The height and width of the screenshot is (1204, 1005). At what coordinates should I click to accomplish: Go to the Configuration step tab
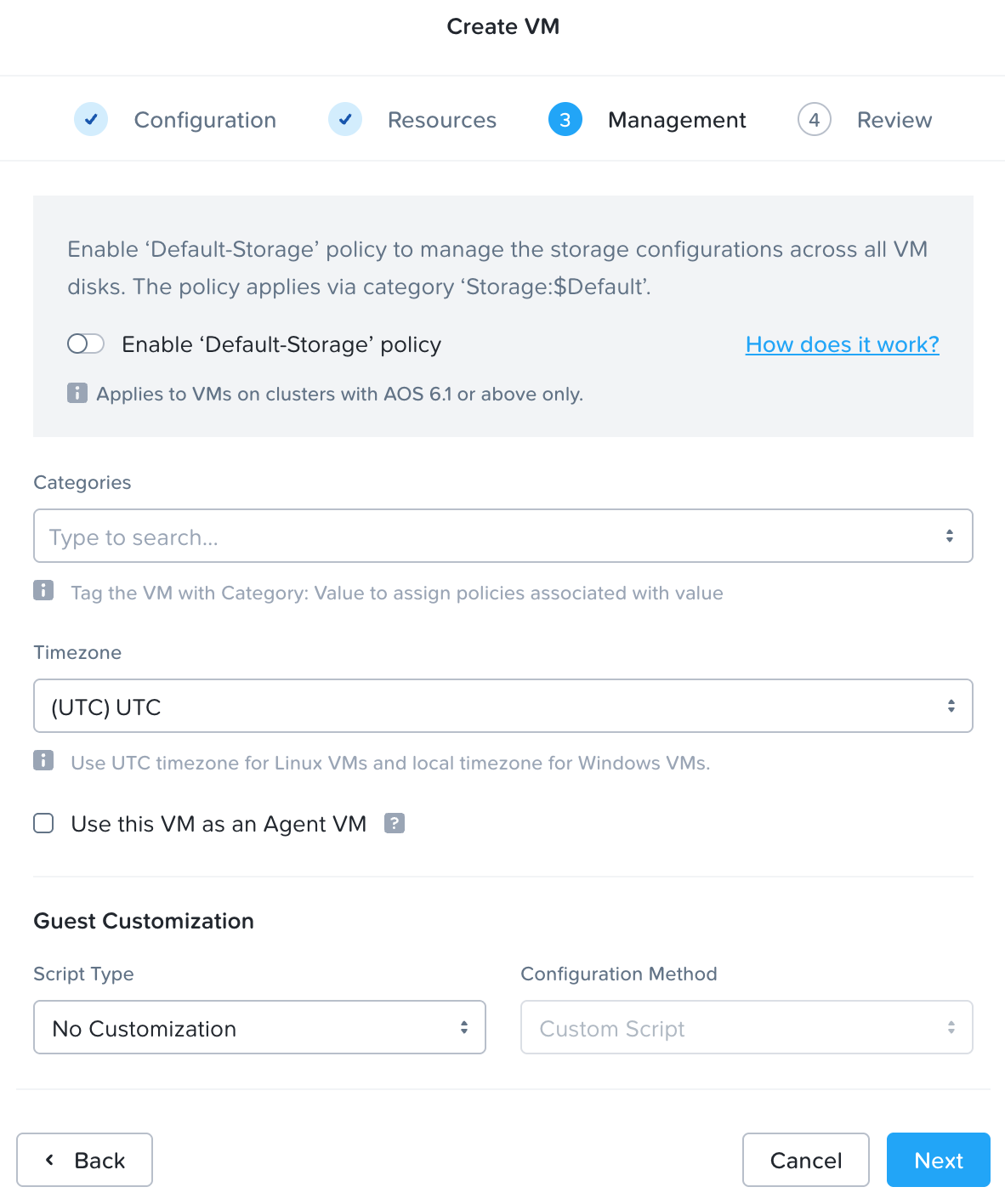(205, 120)
